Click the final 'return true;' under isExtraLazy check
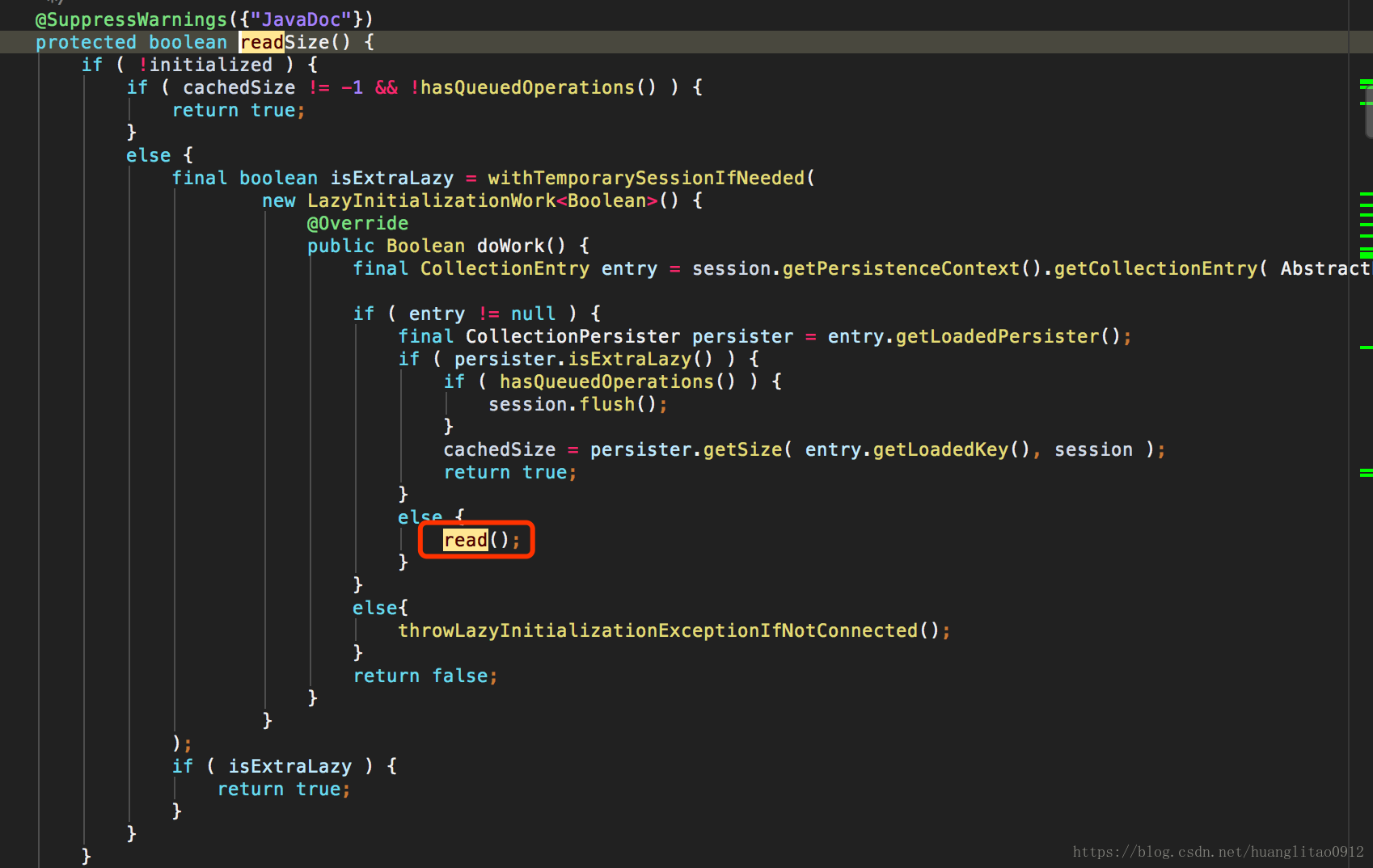The width and height of the screenshot is (1373, 868). (x=284, y=789)
